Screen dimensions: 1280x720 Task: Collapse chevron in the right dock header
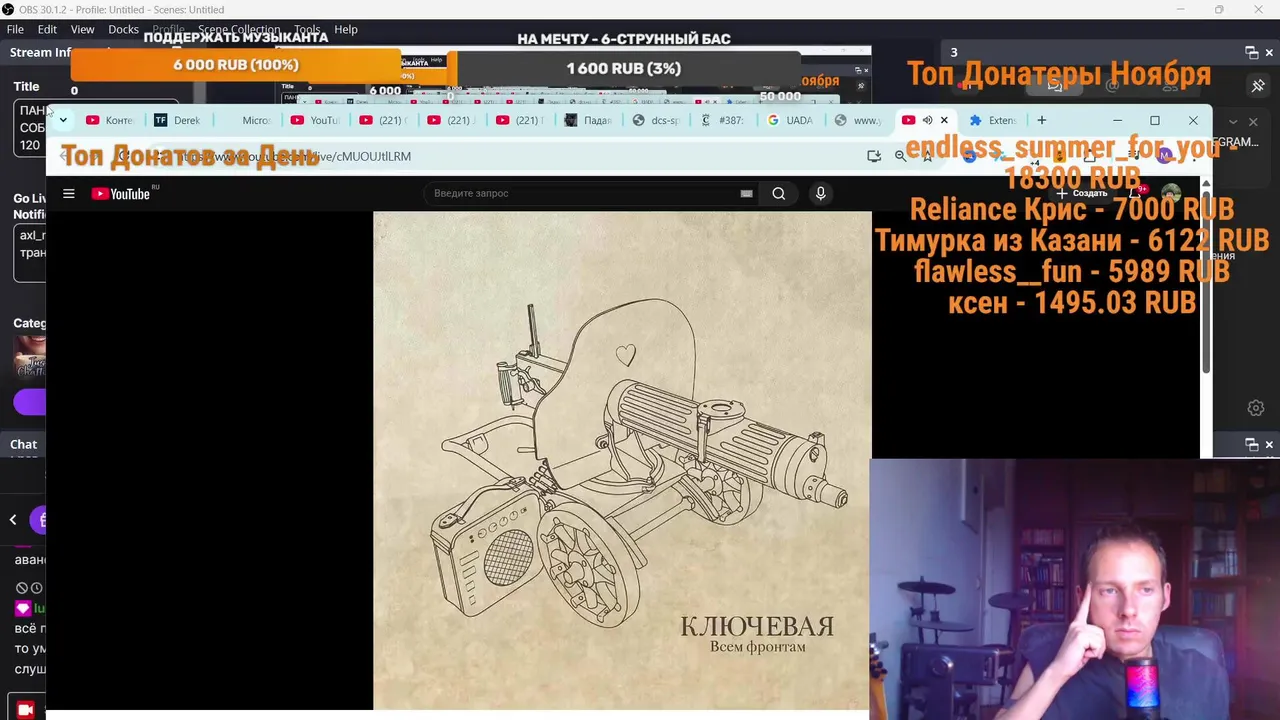pos(1233,122)
